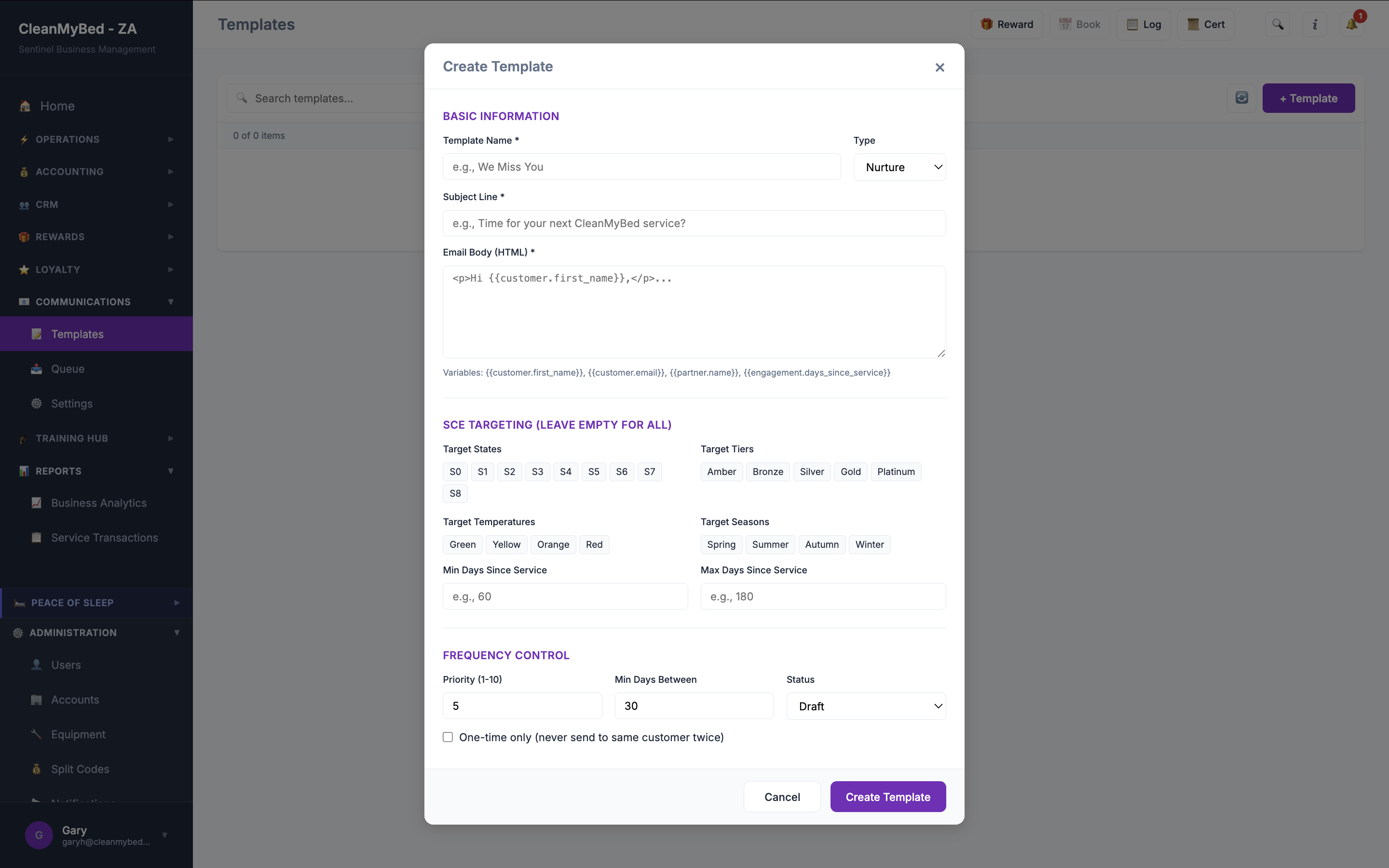Close the Create Template dialog
Screen dimensions: 1389x868
click(x=939, y=68)
